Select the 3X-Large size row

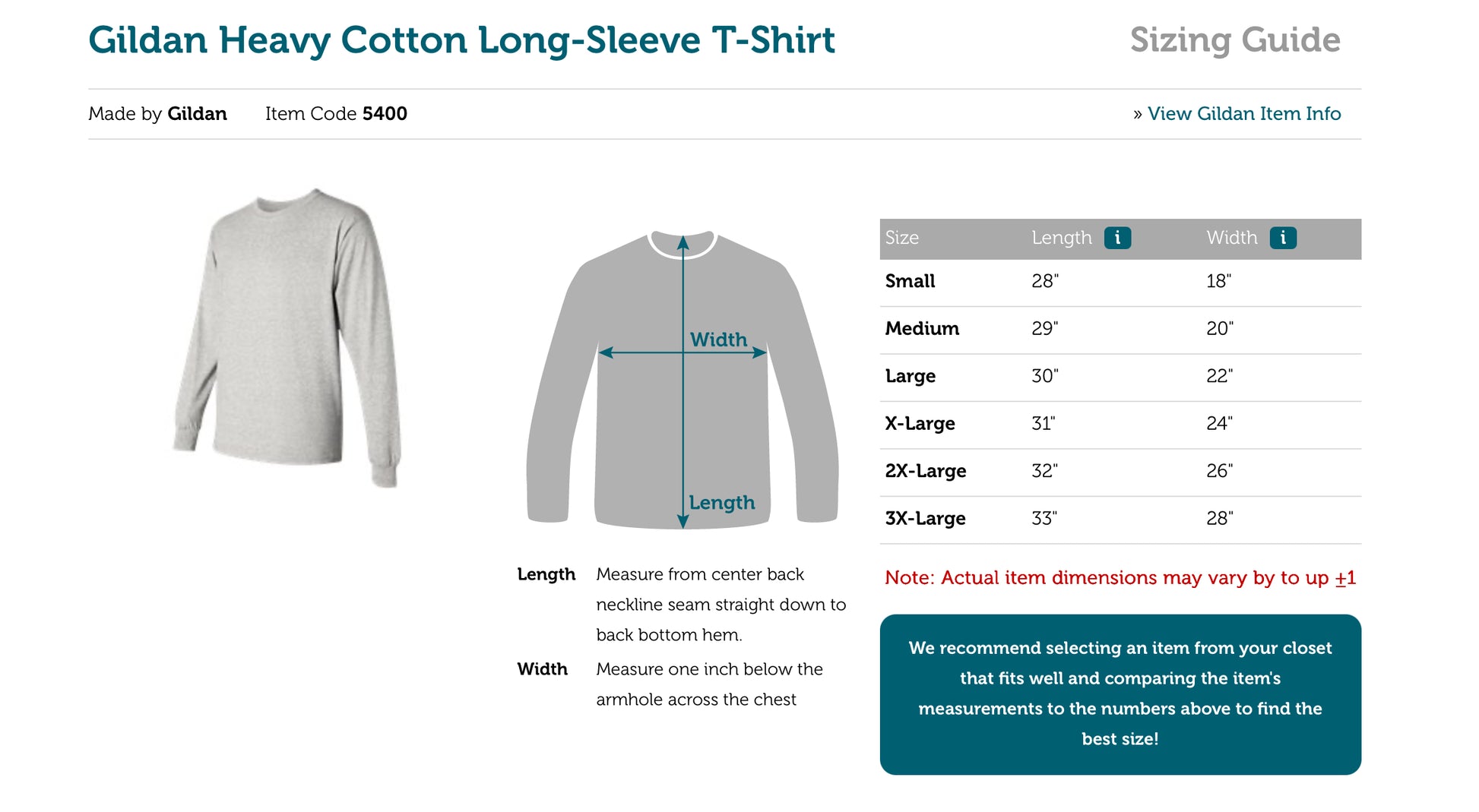click(x=1120, y=519)
